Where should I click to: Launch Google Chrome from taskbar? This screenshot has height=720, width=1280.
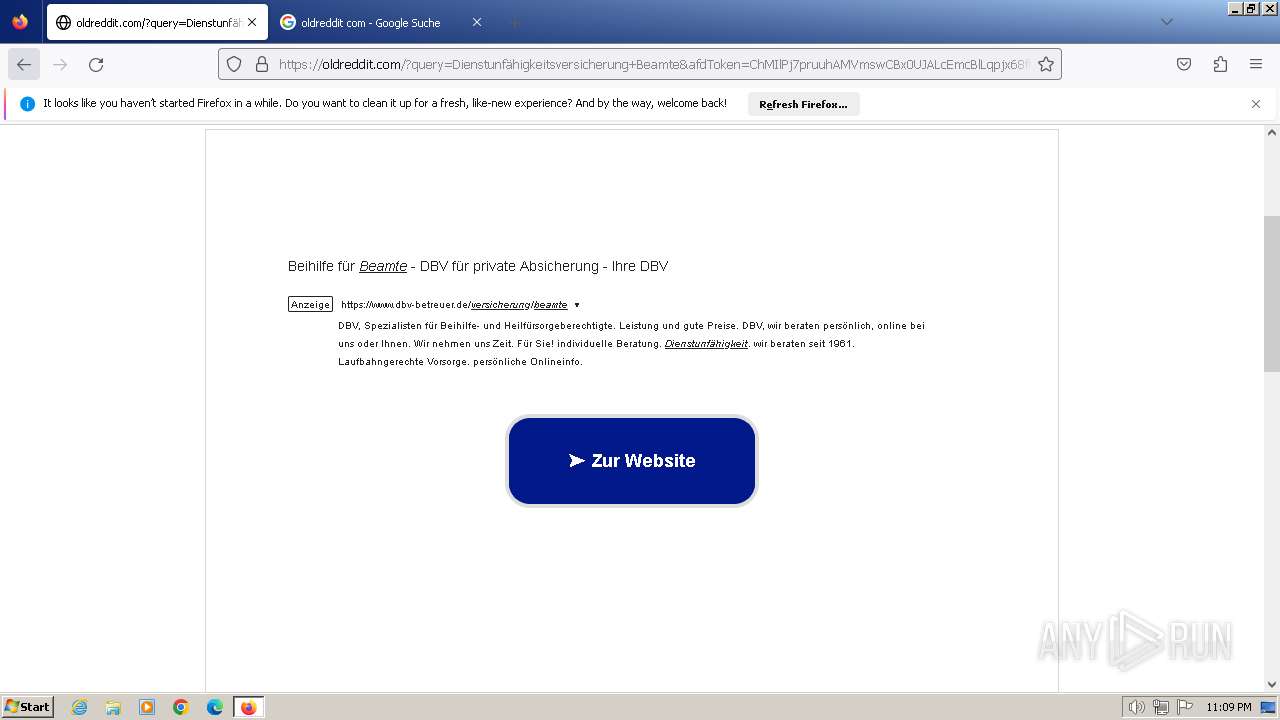pos(181,707)
